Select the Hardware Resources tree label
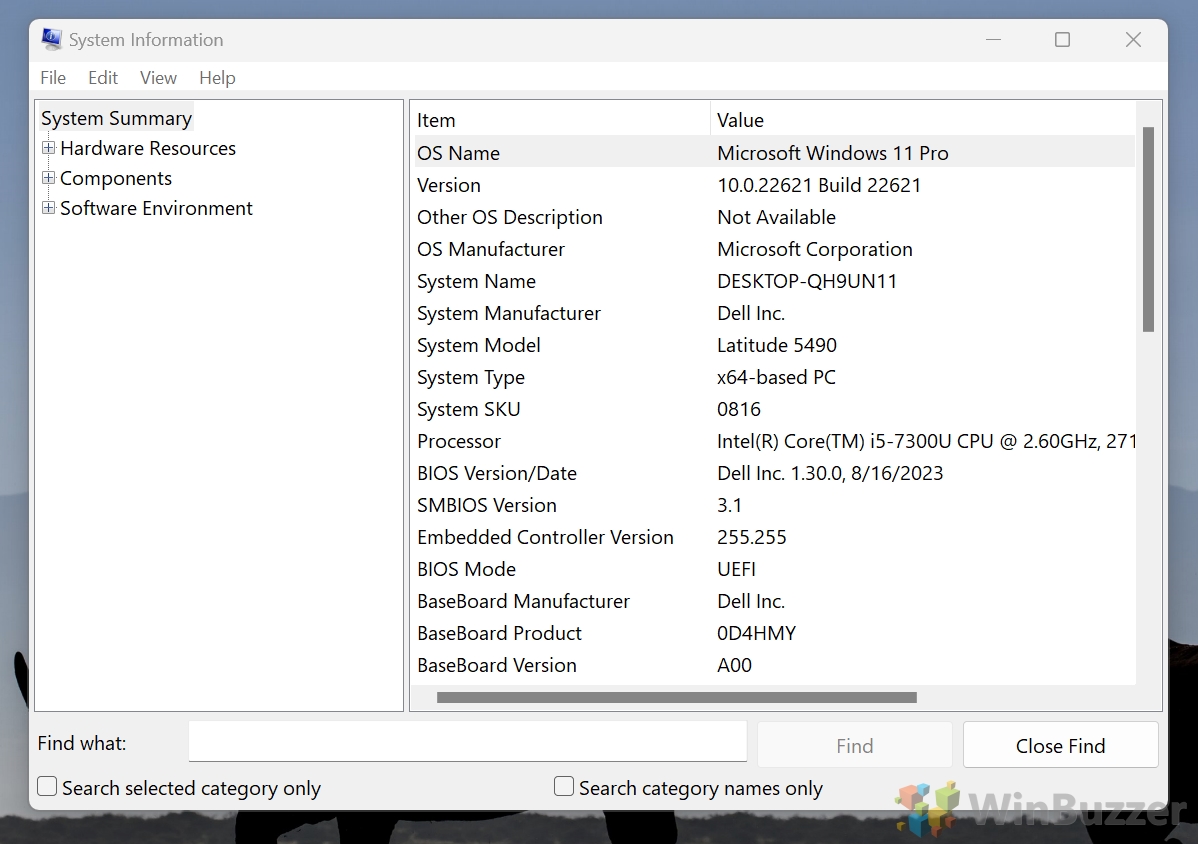The image size is (1198, 844). (147, 148)
